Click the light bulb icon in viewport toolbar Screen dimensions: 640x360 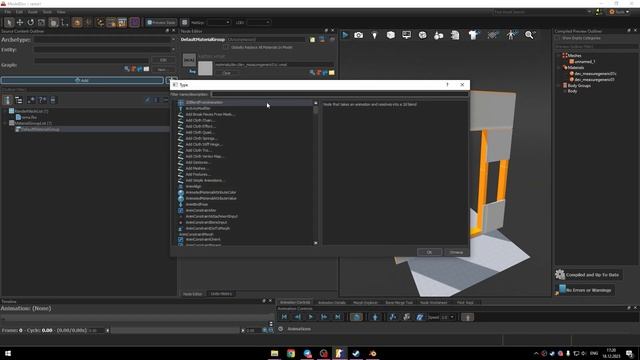[374, 36]
